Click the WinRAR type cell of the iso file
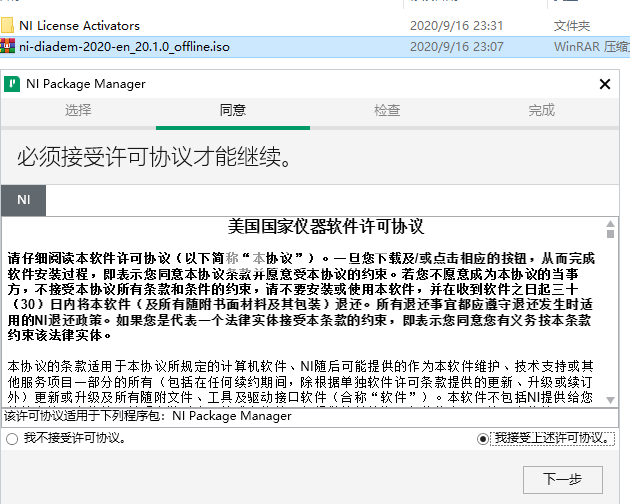 pos(592,47)
